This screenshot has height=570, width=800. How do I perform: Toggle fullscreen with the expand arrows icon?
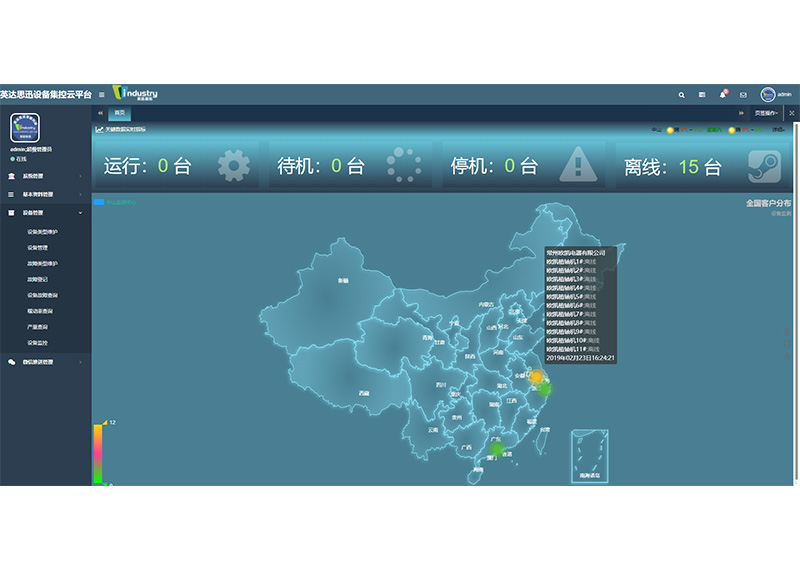coord(792,113)
